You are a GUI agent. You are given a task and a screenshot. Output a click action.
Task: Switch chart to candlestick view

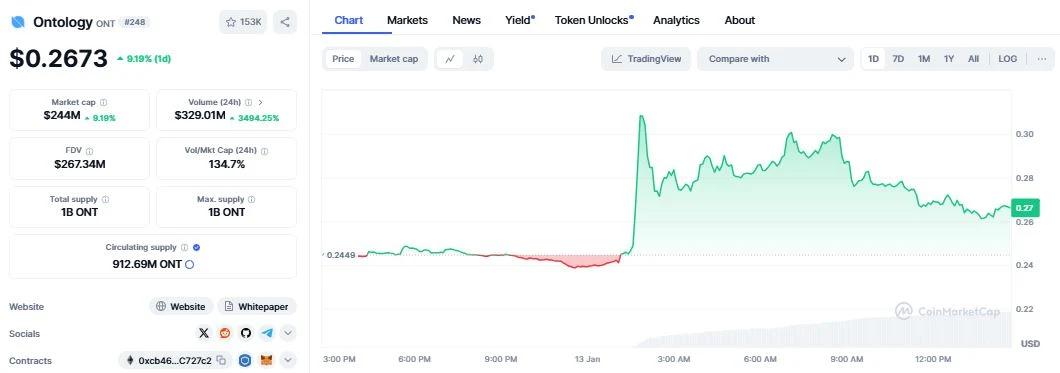478,59
